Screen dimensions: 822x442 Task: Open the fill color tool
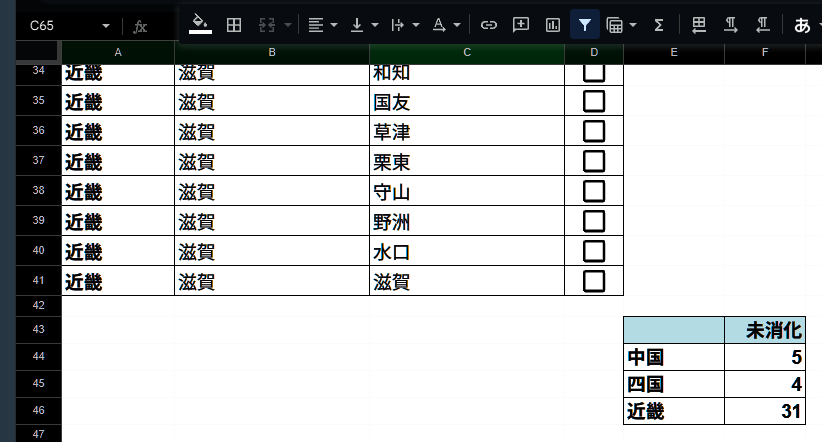tap(200, 24)
